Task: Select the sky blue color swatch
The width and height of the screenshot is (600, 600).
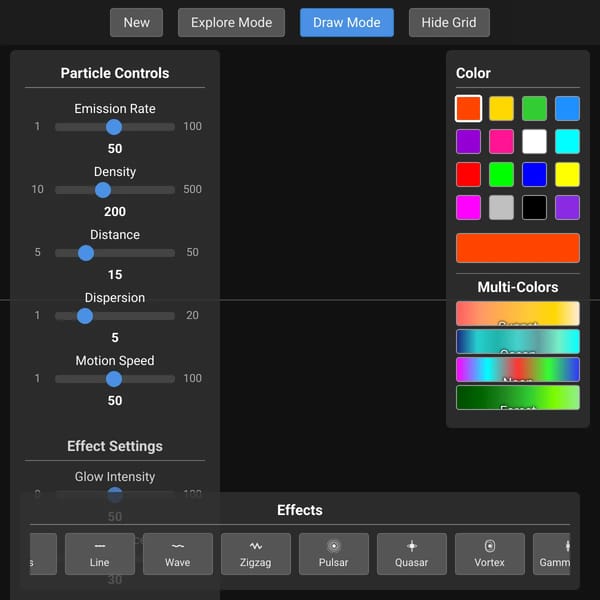Action: tap(567, 109)
